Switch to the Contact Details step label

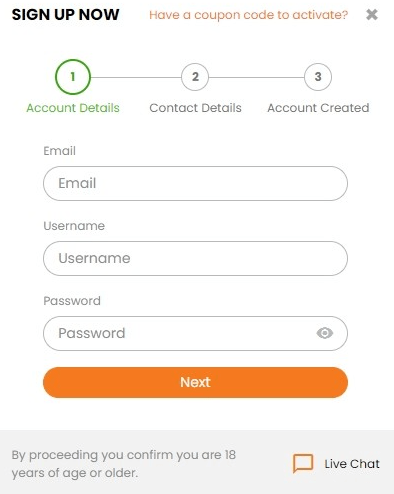coord(195,108)
